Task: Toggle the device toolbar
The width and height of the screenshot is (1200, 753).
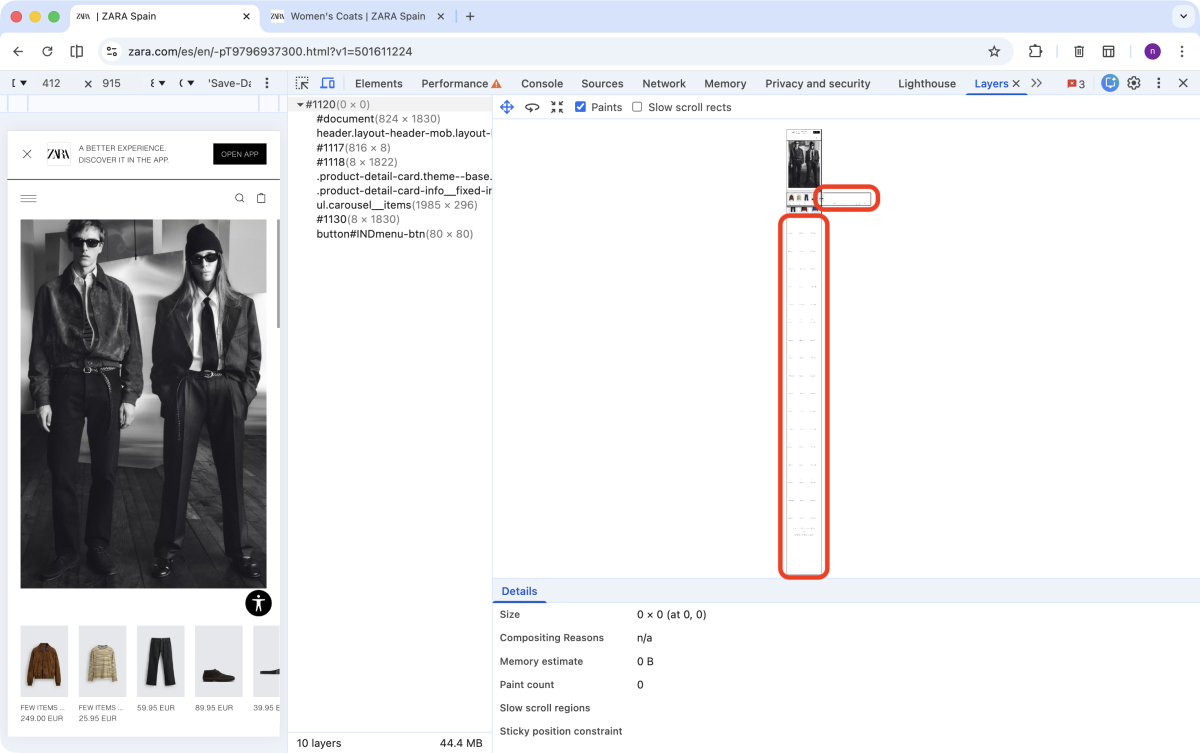Action: 328,83
